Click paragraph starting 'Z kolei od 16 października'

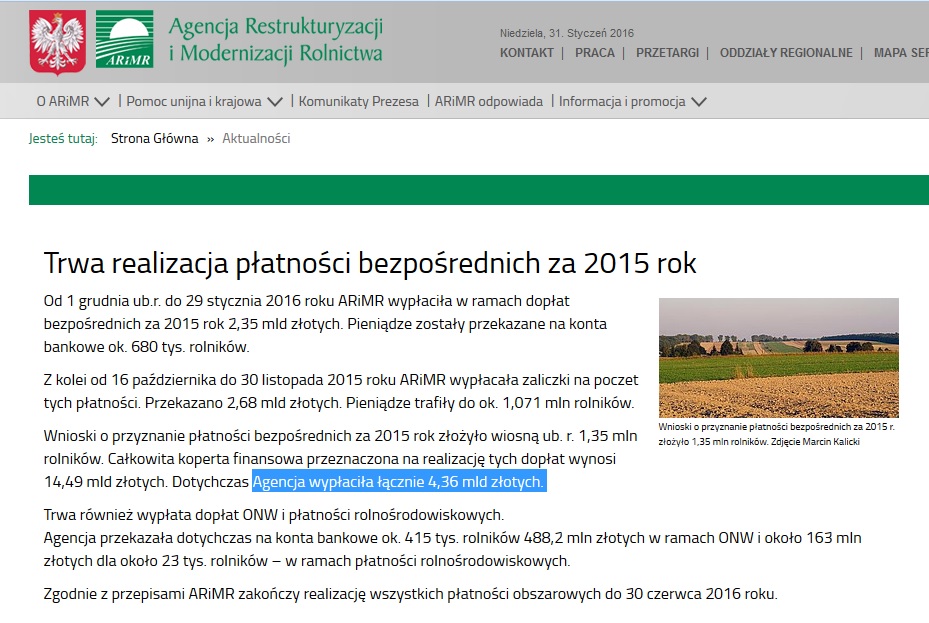pyautogui.click(x=341, y=391)
